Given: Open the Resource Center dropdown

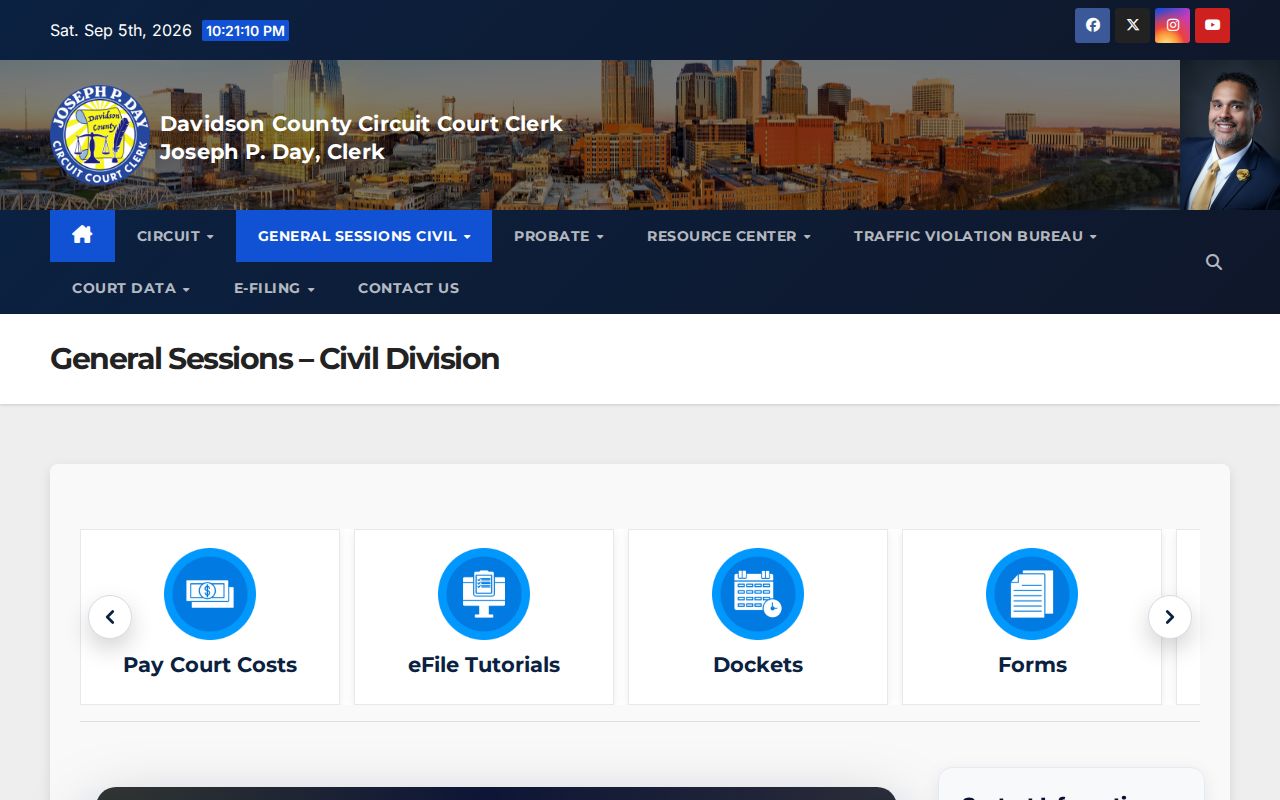Looking at the screenshot, I should [728, 236].
